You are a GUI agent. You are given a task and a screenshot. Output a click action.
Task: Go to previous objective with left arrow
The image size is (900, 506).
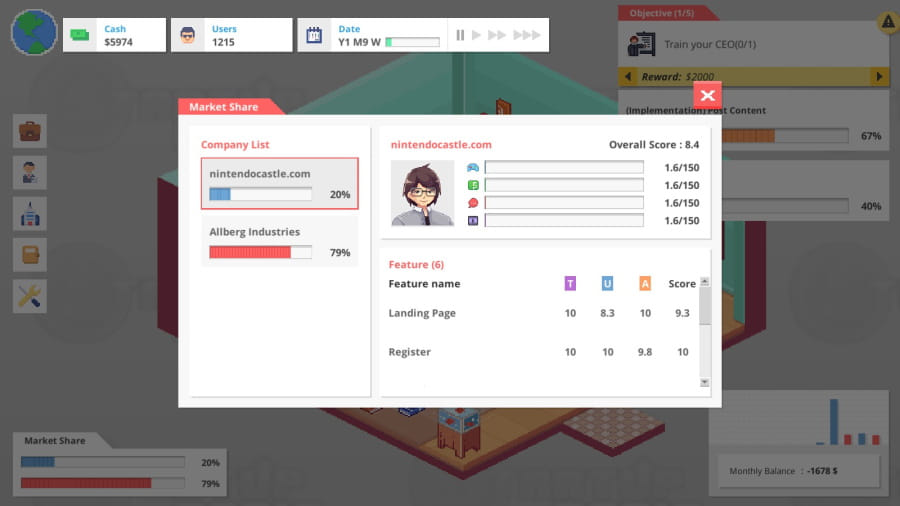[628, 77]
